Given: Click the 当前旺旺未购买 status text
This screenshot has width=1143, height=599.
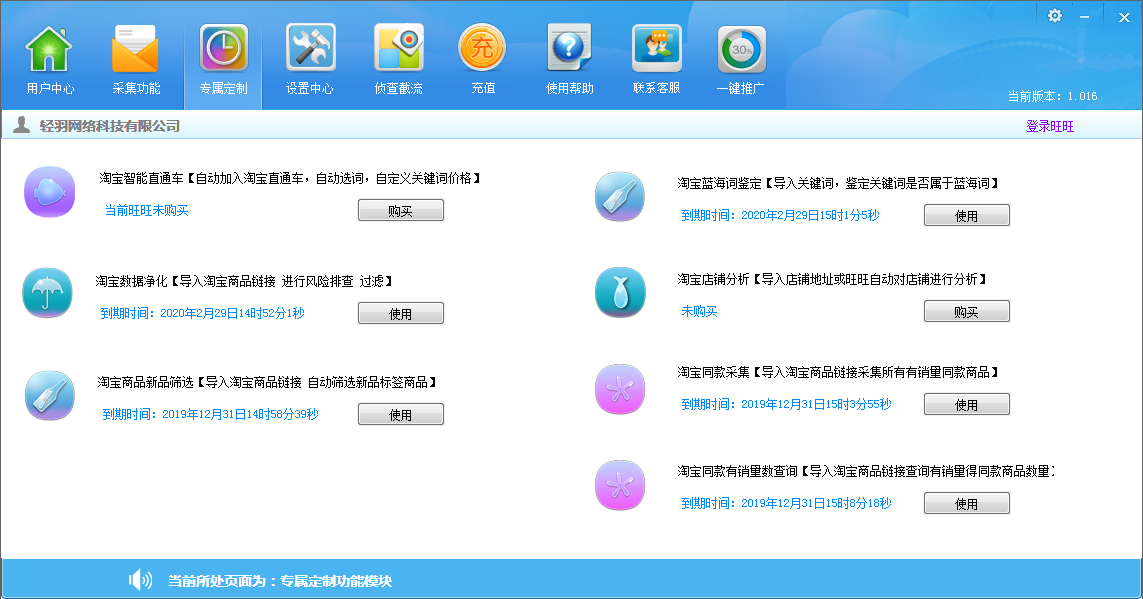Looking at the screenshot, I should coord(147,210).
